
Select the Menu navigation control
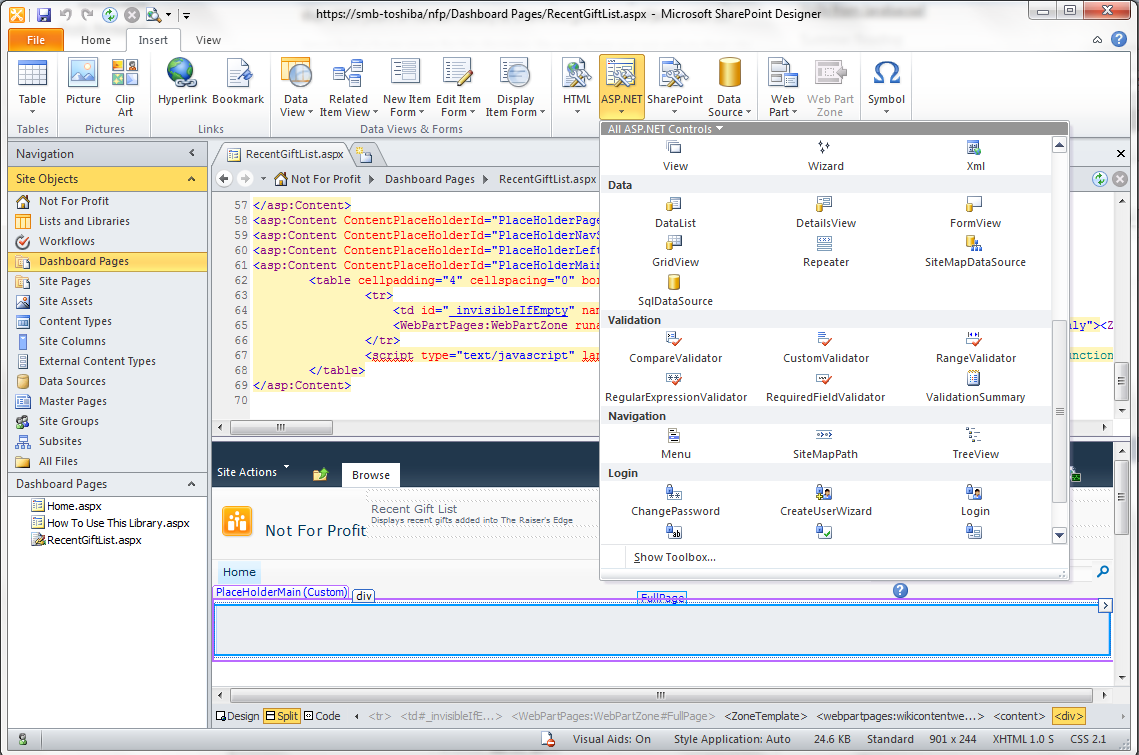pos(675,444)
